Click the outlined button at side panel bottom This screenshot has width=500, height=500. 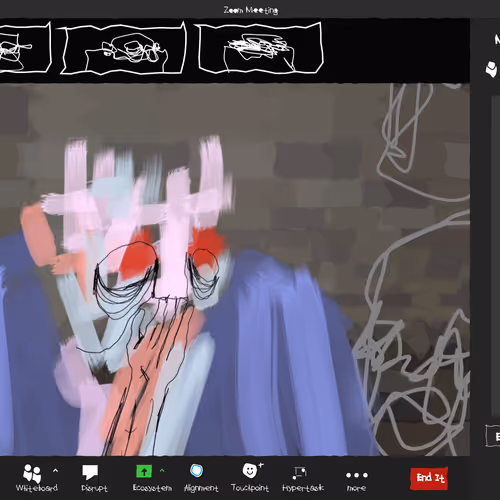pyautogui.click(x=493, y=436)
